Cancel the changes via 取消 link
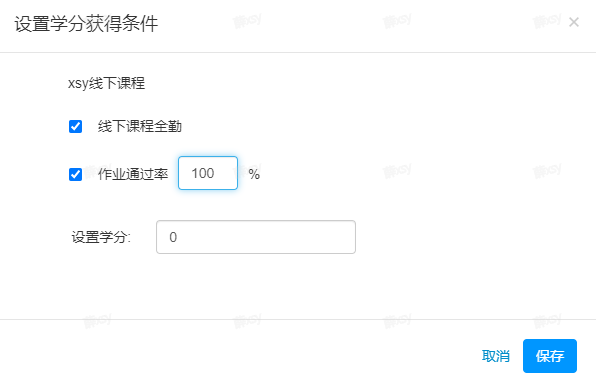 click(496, 356)
